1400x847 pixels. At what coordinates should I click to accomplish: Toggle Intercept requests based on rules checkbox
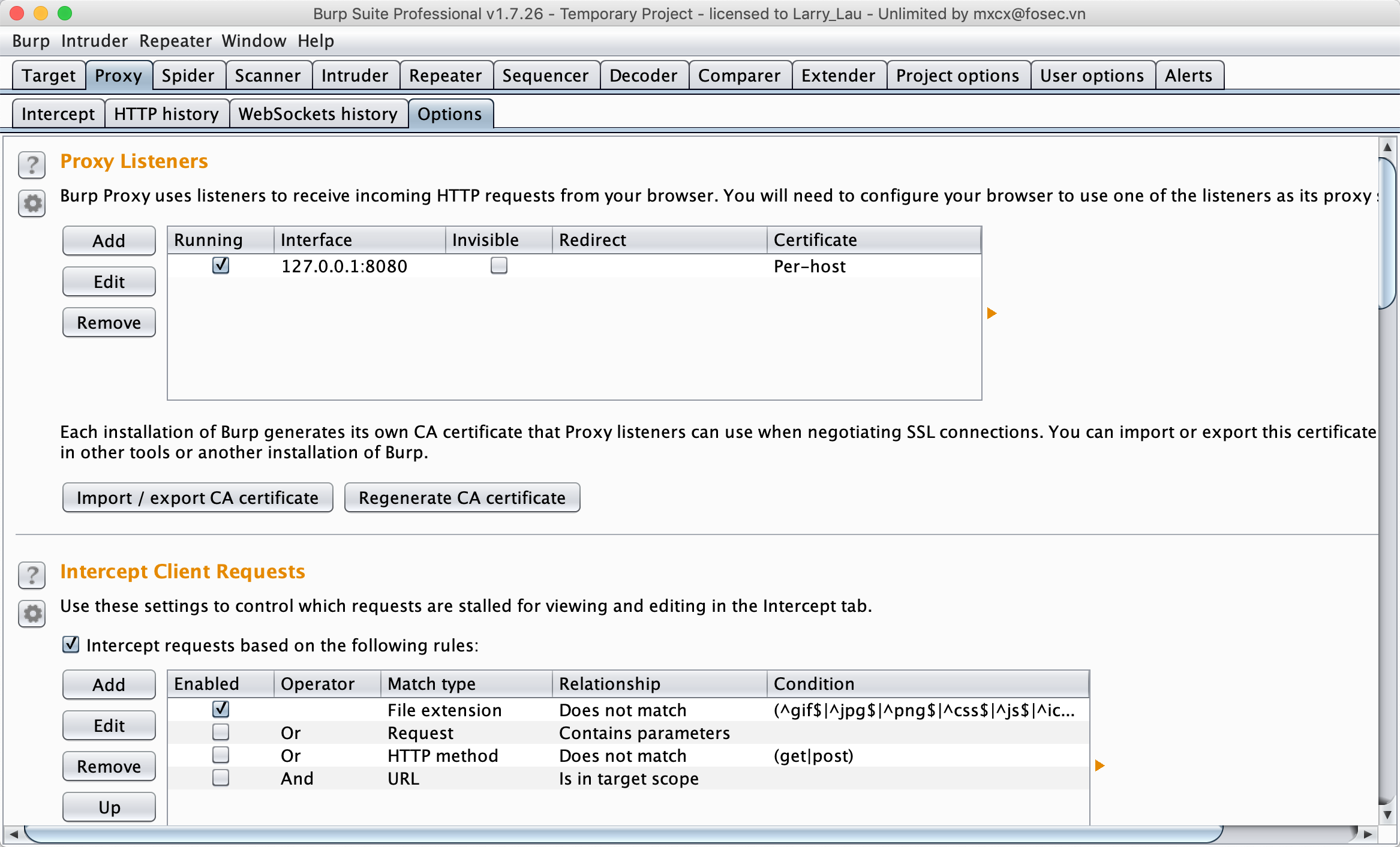tap(71, 645)
